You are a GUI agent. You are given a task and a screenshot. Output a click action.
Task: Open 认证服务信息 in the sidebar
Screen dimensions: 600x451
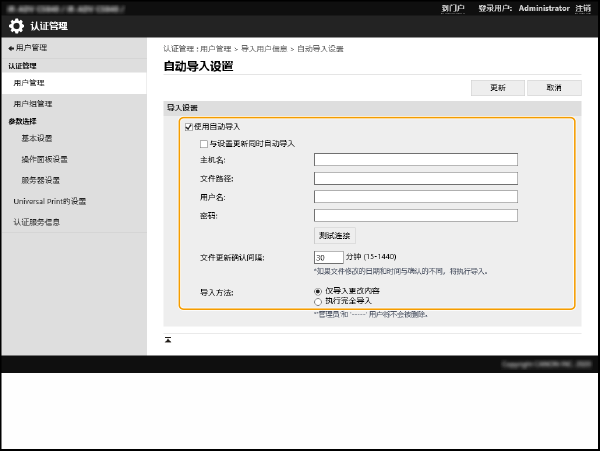[37, 222]
